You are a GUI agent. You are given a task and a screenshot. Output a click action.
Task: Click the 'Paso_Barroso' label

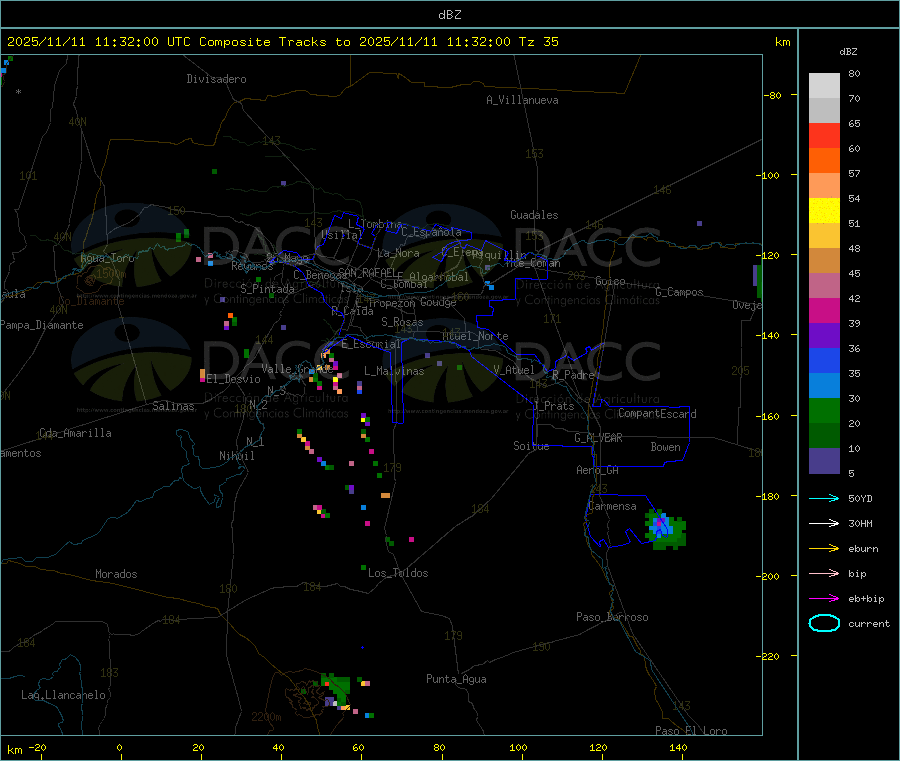pyautogui.click(x=612, y=617)
